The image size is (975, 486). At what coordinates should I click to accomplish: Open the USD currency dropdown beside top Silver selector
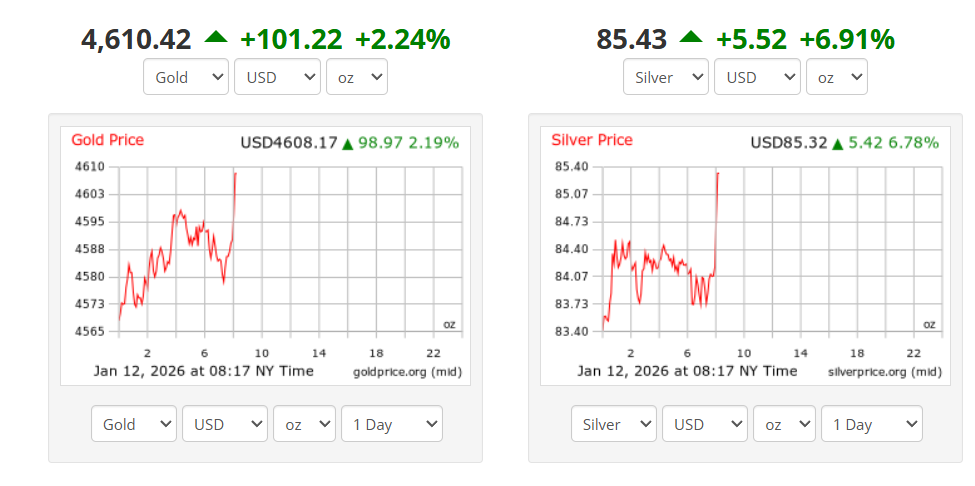click(x=757, y=77)
